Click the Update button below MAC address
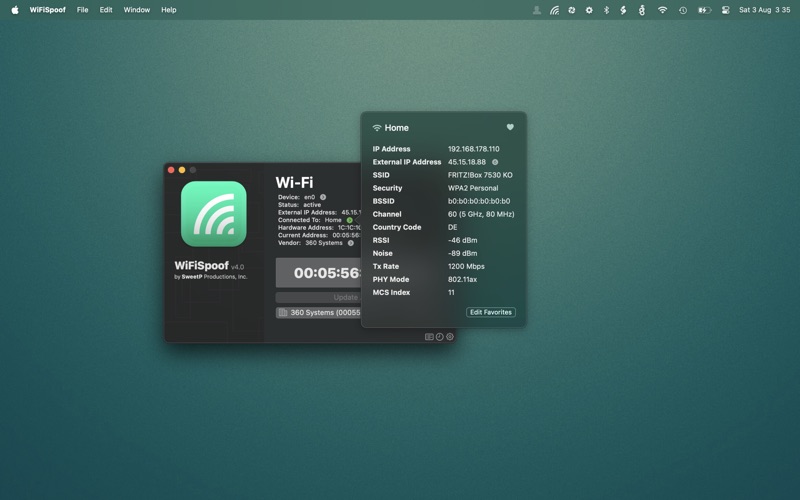Image resolution: width=800 pixels, height=500 pixels. click(318, 297)
